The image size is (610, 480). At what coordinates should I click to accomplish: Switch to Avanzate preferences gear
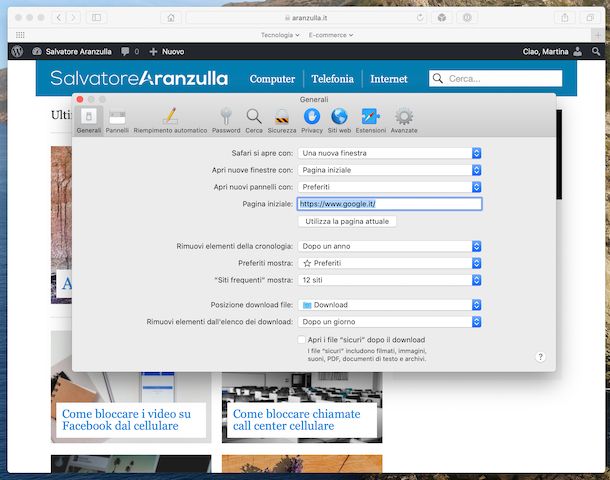pos(404,121)
